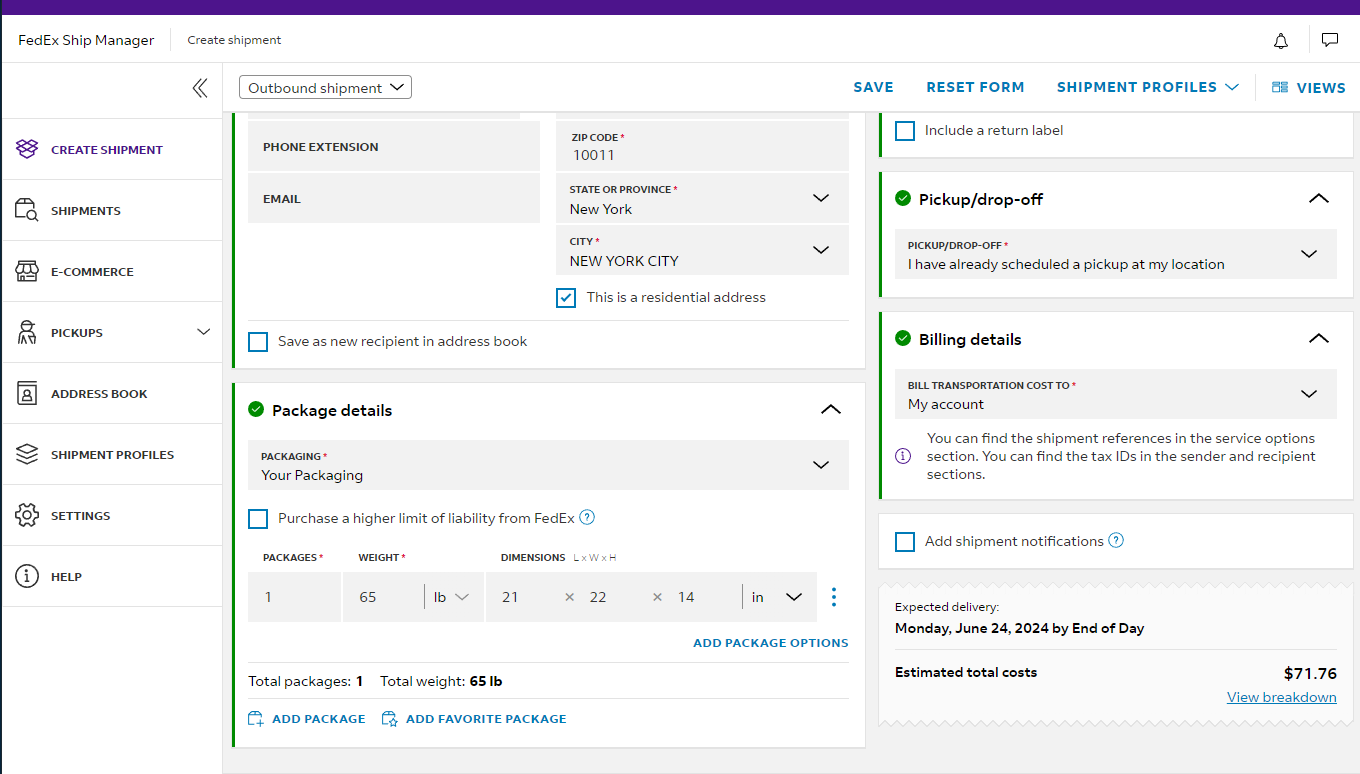Viewport: 1360px width, 774px height.
Task: Click the Settings gear icon
Action: pos(27,516)
